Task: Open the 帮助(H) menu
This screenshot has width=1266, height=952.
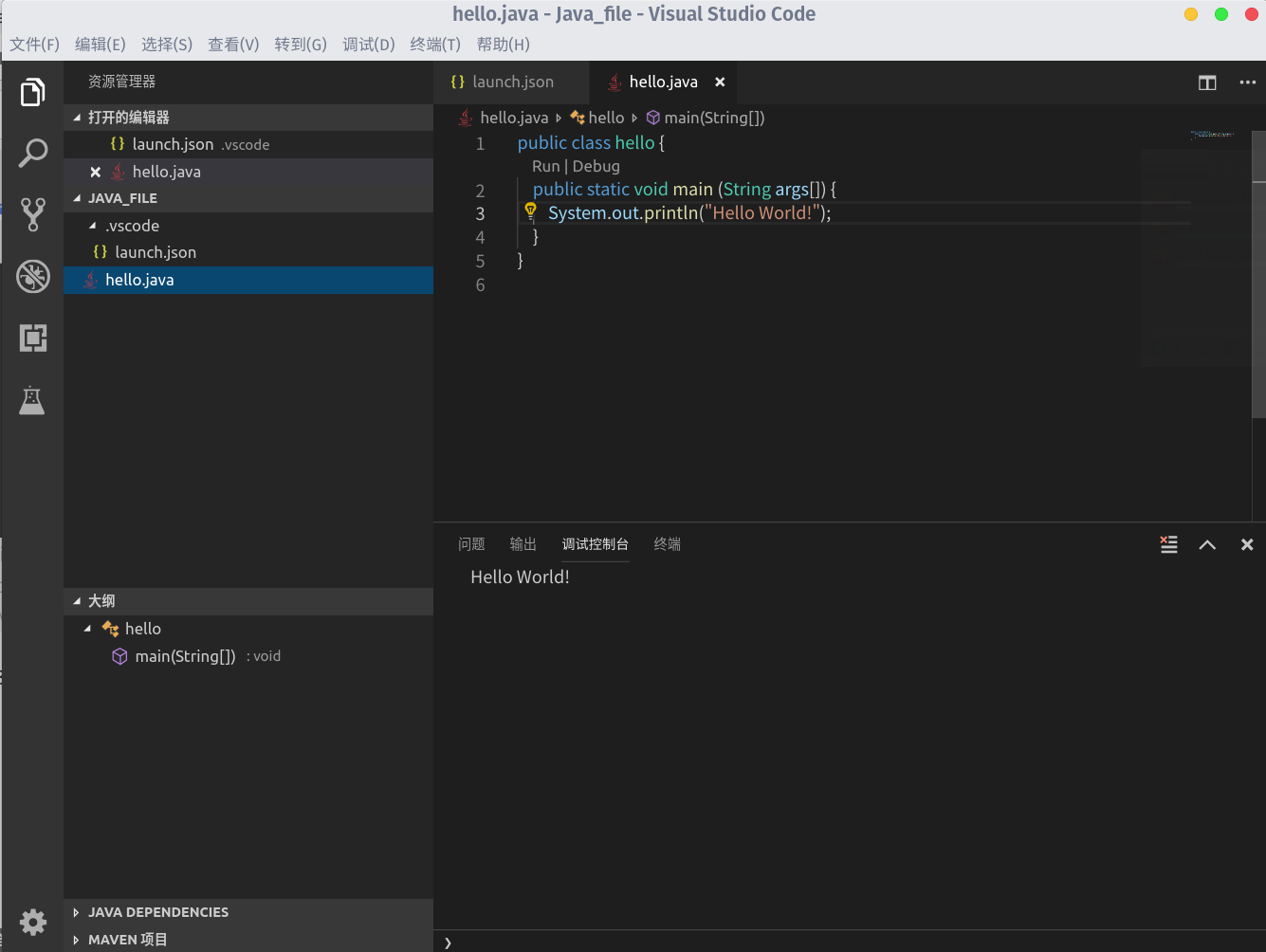Action: tap(504, 45)
